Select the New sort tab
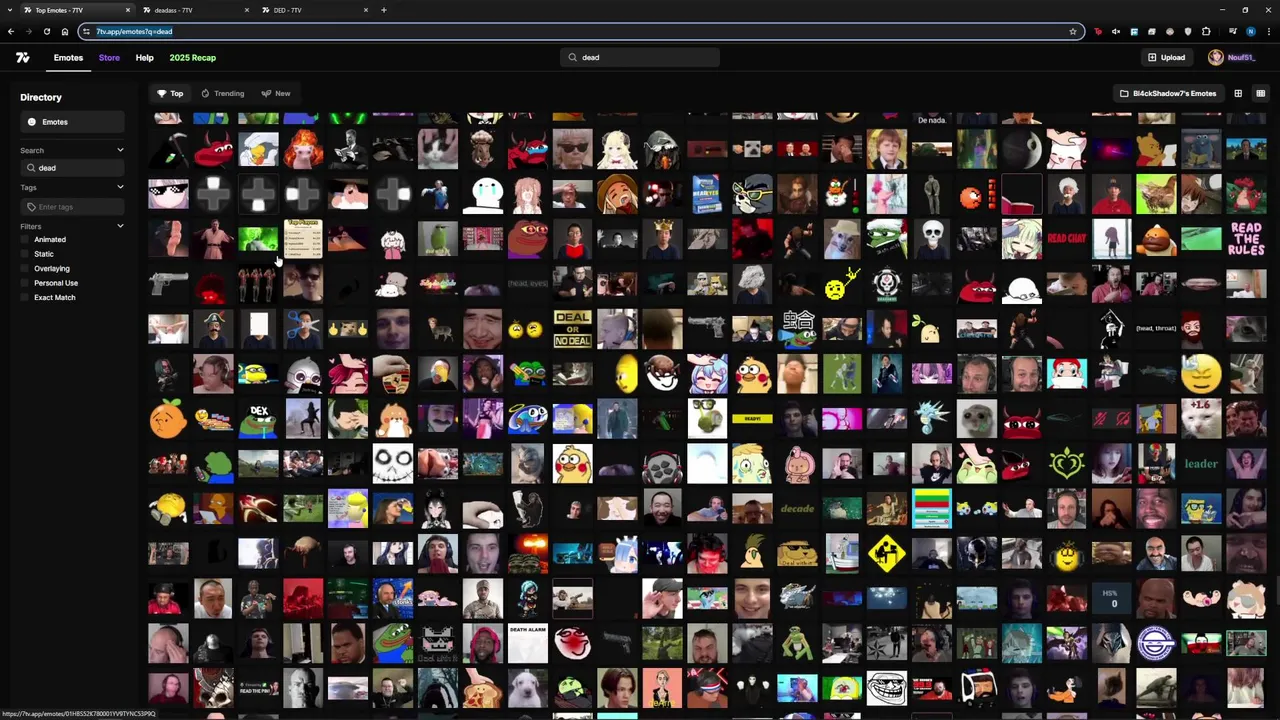 point(276,94)
